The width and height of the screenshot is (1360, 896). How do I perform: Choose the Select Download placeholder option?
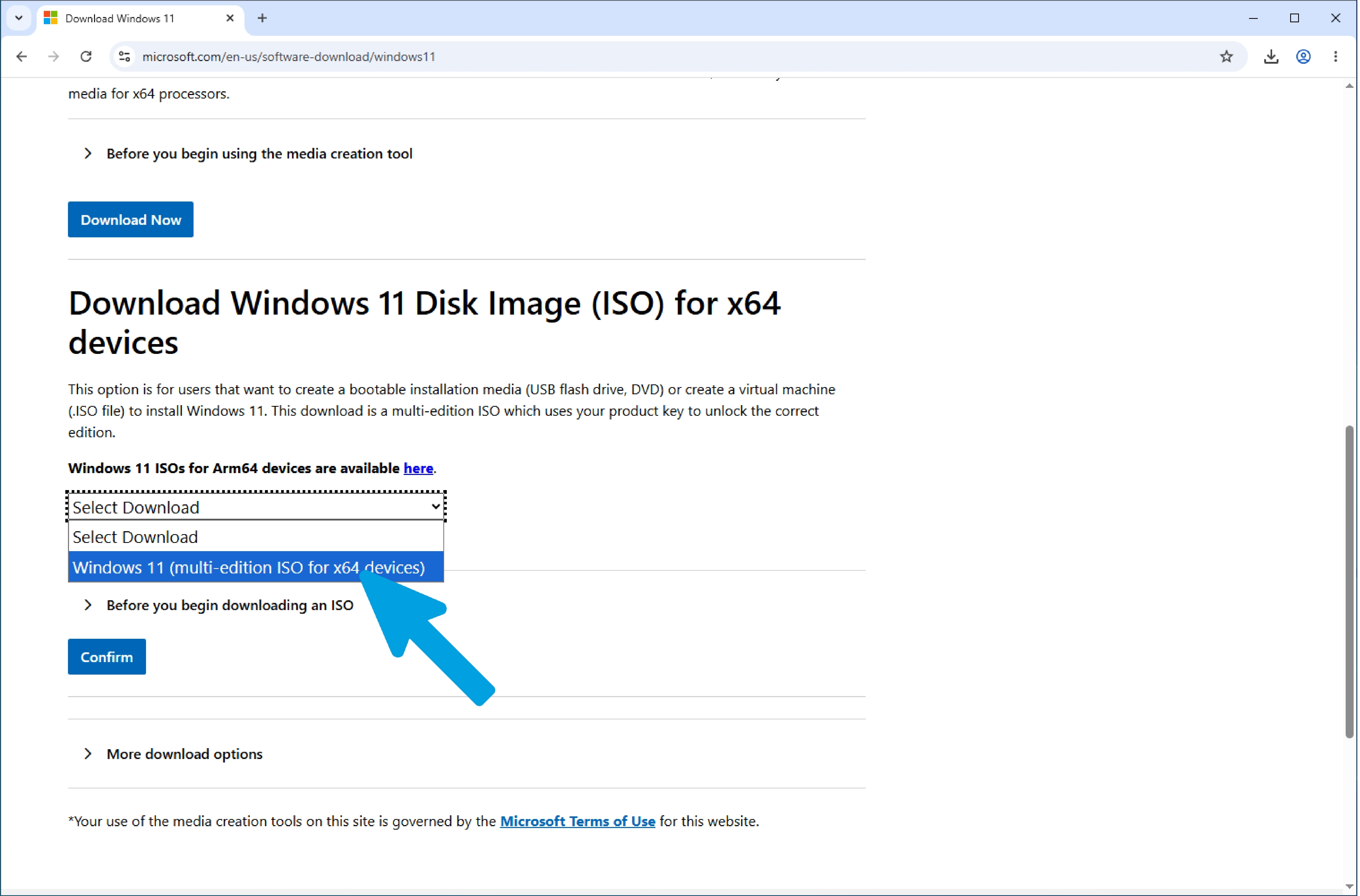tap(256, 537)
